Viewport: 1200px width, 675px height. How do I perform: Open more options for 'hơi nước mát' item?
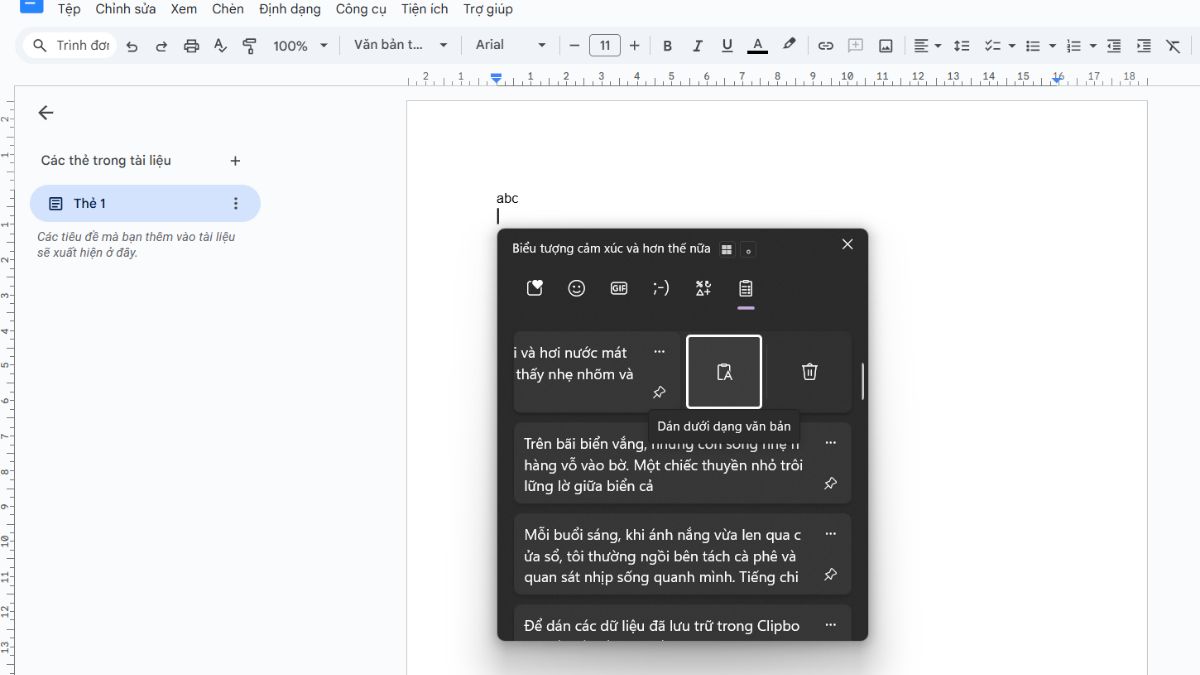click(659, 352)
